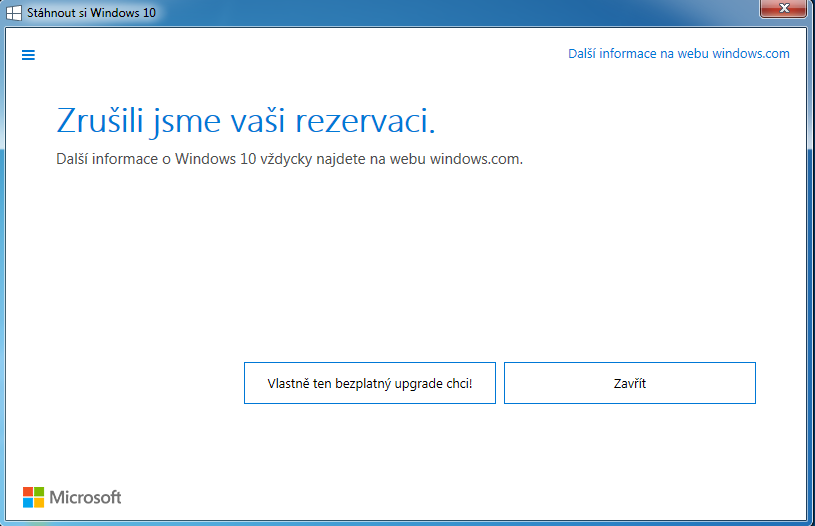The image size is (815, 526).
Task: Open the hamburger menu icon
Action: pos(28,55)
